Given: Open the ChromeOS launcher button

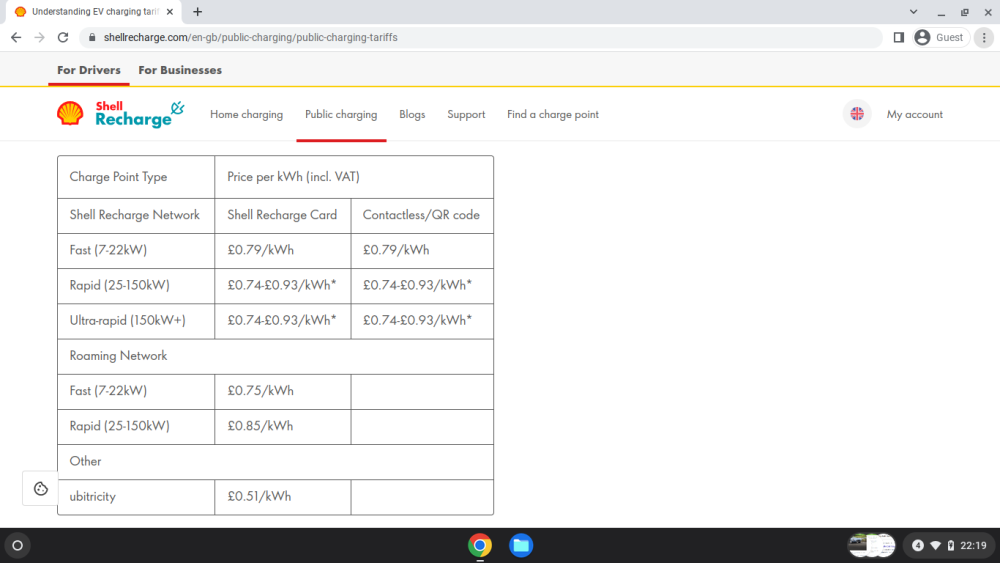Looking at the screenshot, I should click(x=17, y=545).
